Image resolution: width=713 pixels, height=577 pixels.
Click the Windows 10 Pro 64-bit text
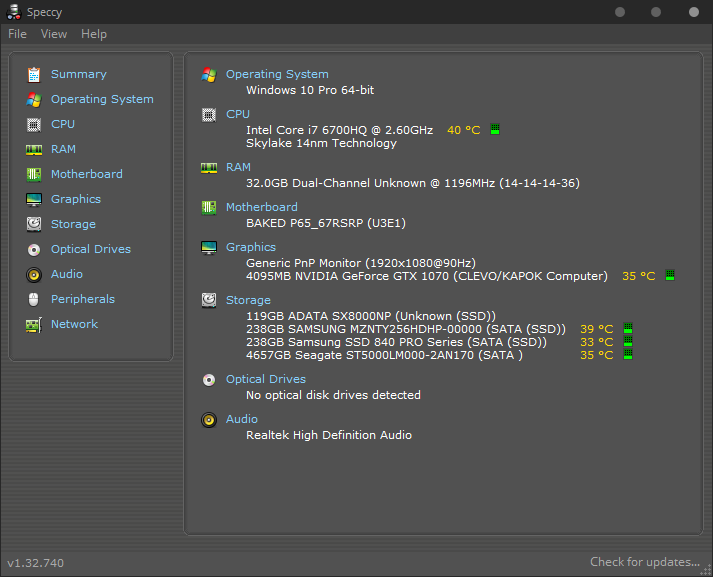tap(310, 90)
